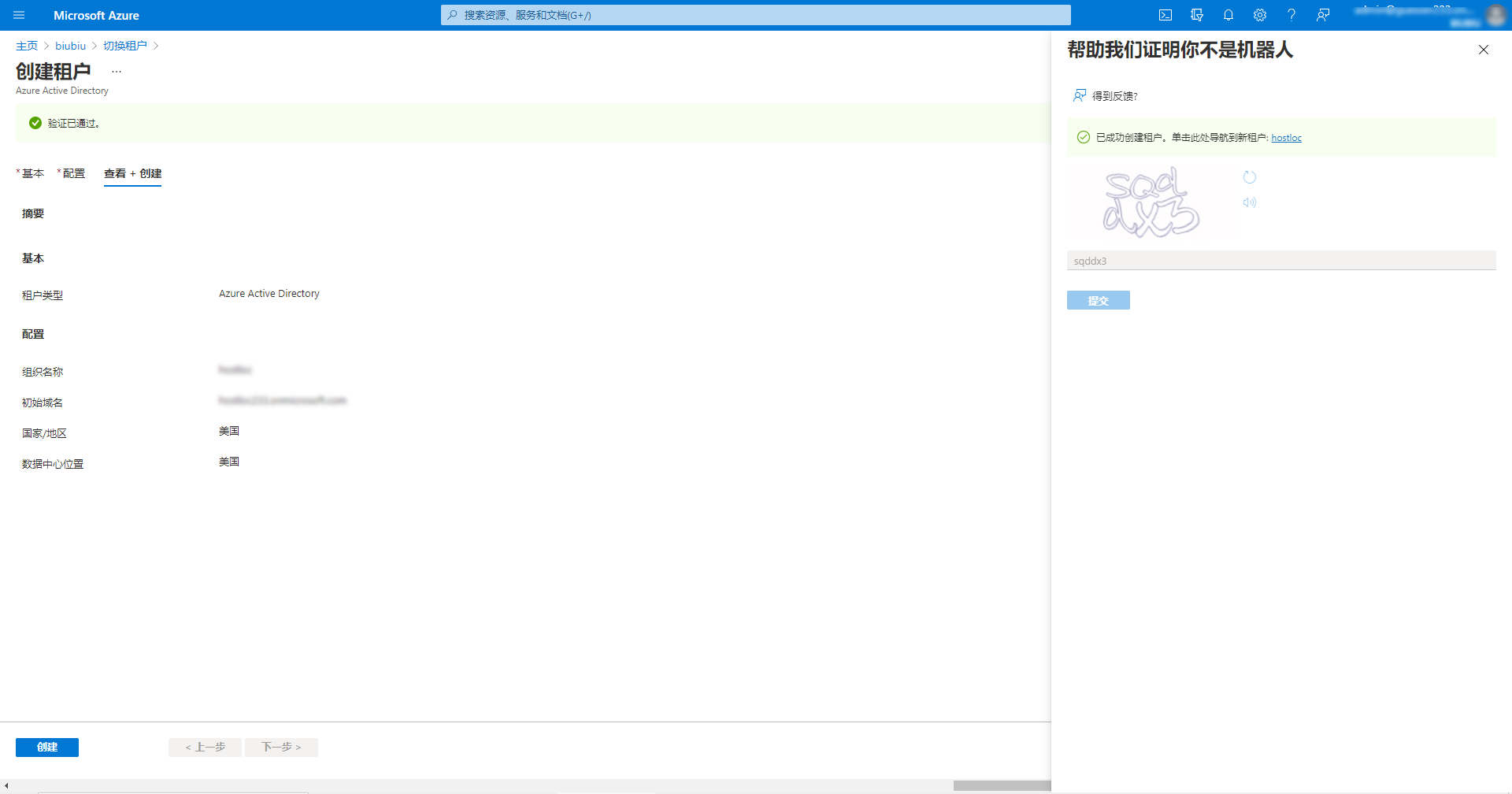
Task: Click the 提交 button
Action: tap(1099, 300)
